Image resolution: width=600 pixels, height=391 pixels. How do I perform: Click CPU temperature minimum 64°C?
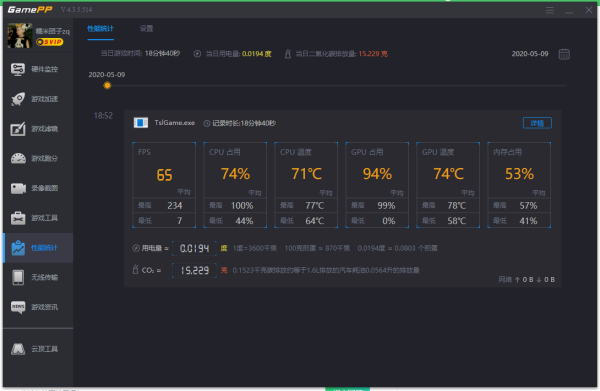tap(315, 221)
